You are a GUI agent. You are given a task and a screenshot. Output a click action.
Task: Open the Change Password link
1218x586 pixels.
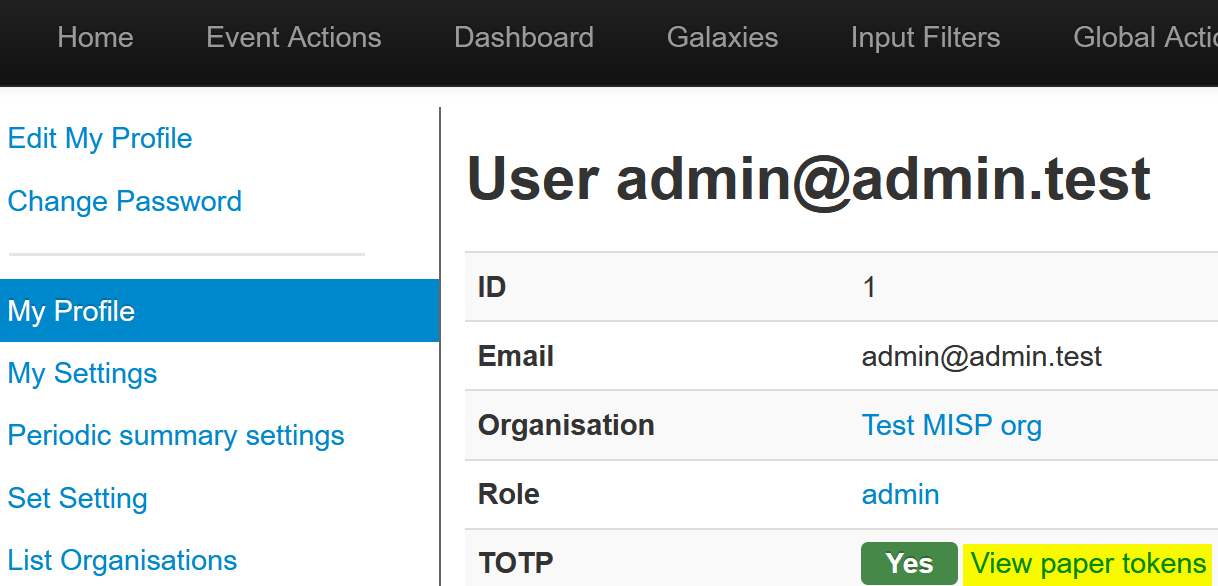point(124,201)
